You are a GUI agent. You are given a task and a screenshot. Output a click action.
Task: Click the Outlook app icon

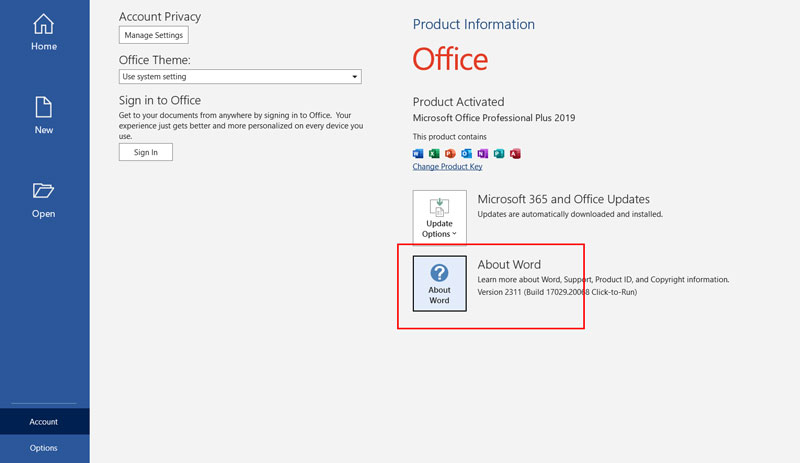point(466,153)
